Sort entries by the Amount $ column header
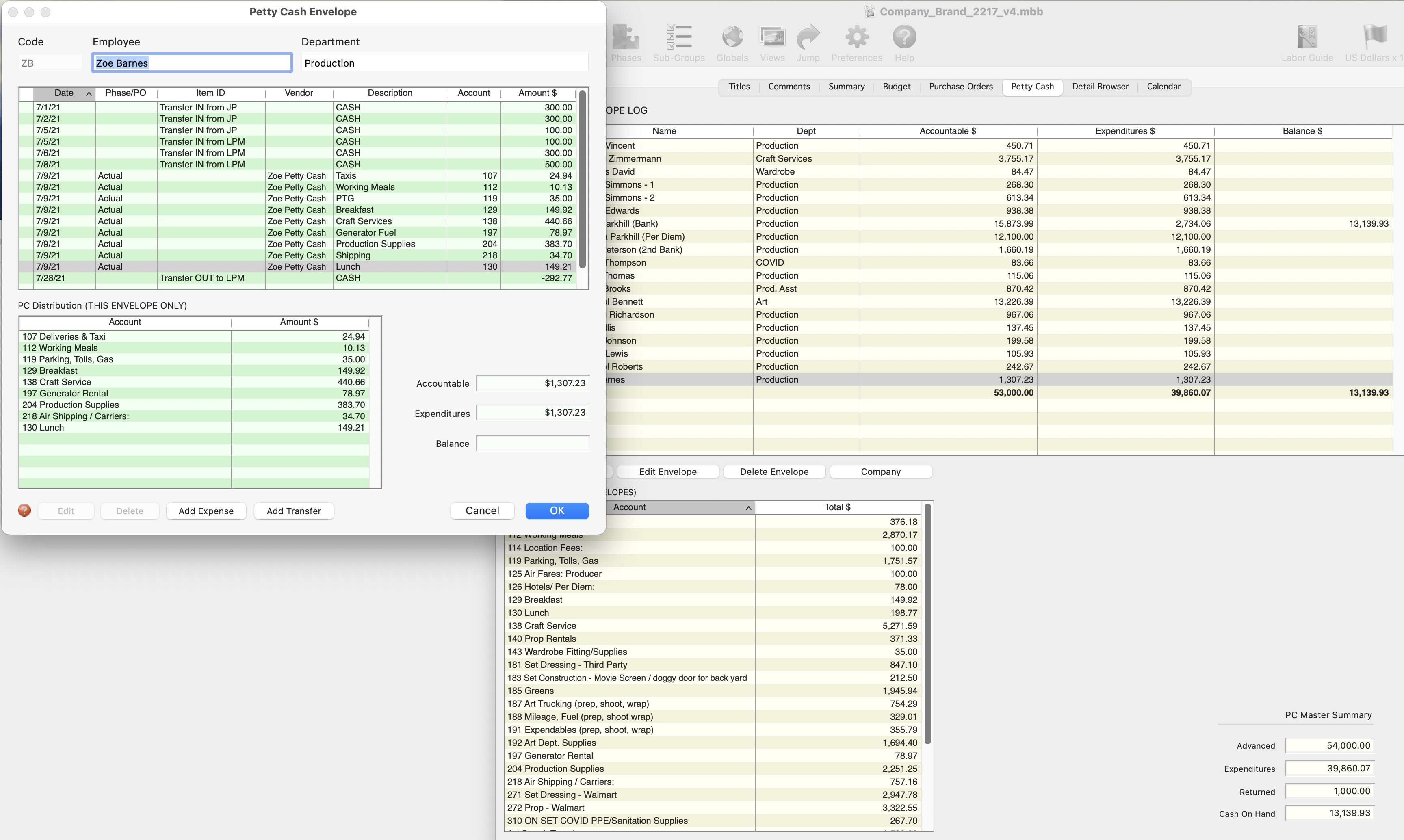1404x840 pixels. click(538, 93)
